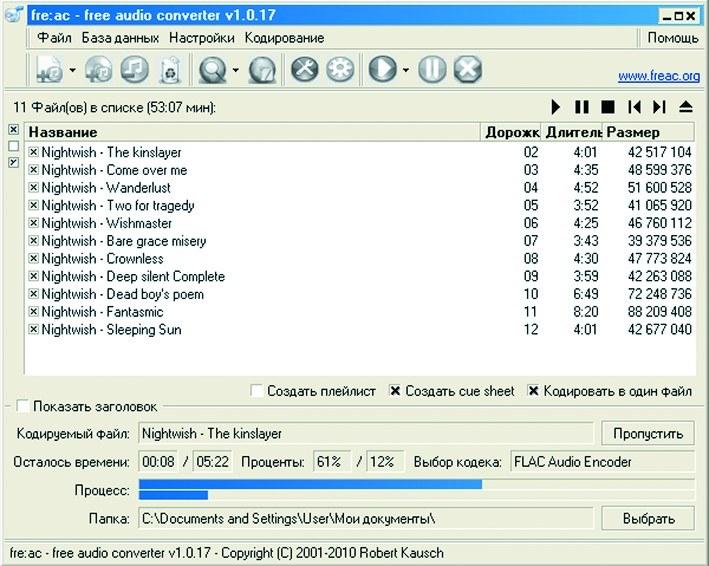Click the Submit CDDB data globe icon

coord(262,70)
